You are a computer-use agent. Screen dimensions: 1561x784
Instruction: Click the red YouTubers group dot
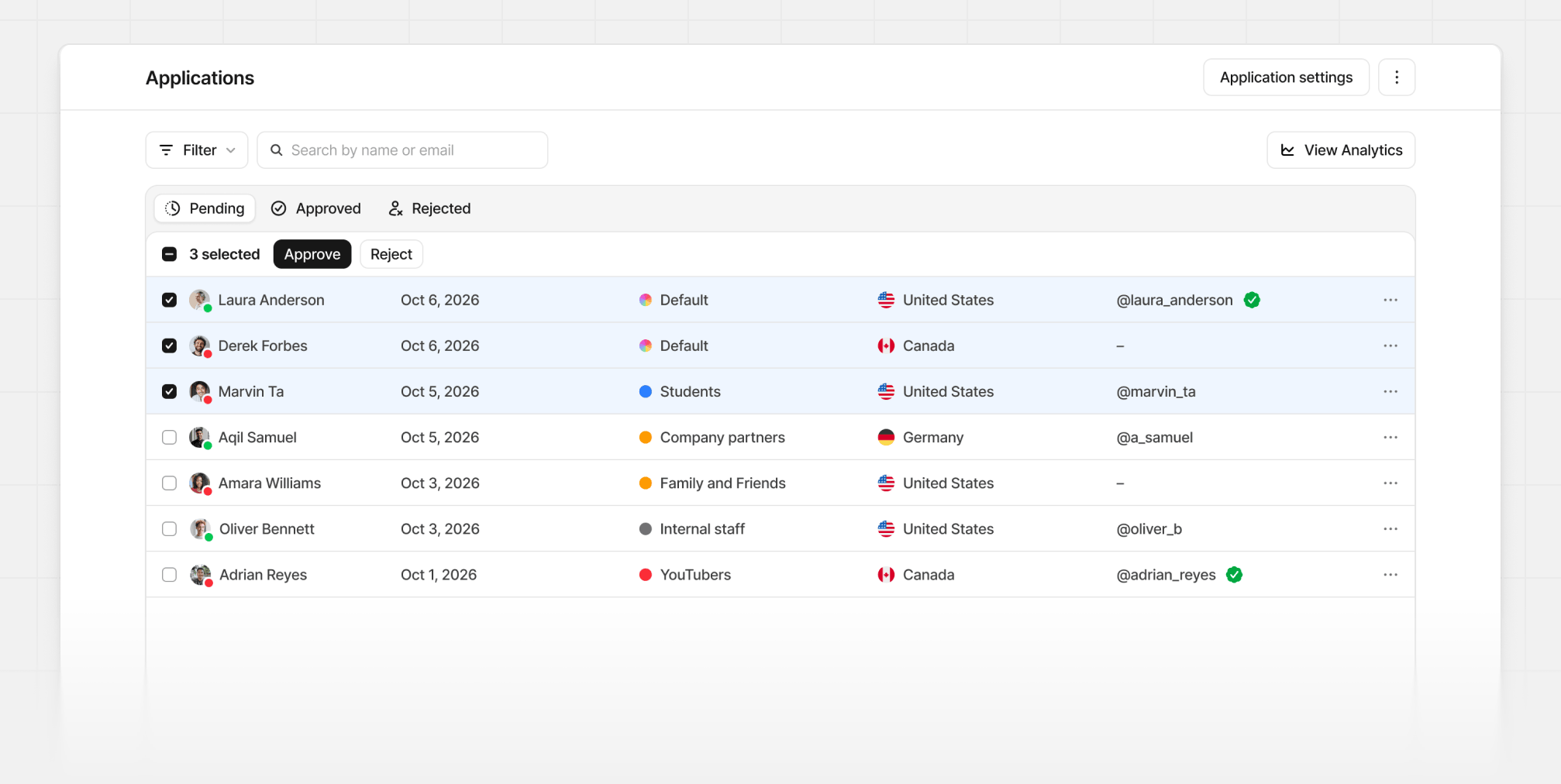(x=645, y=574)
